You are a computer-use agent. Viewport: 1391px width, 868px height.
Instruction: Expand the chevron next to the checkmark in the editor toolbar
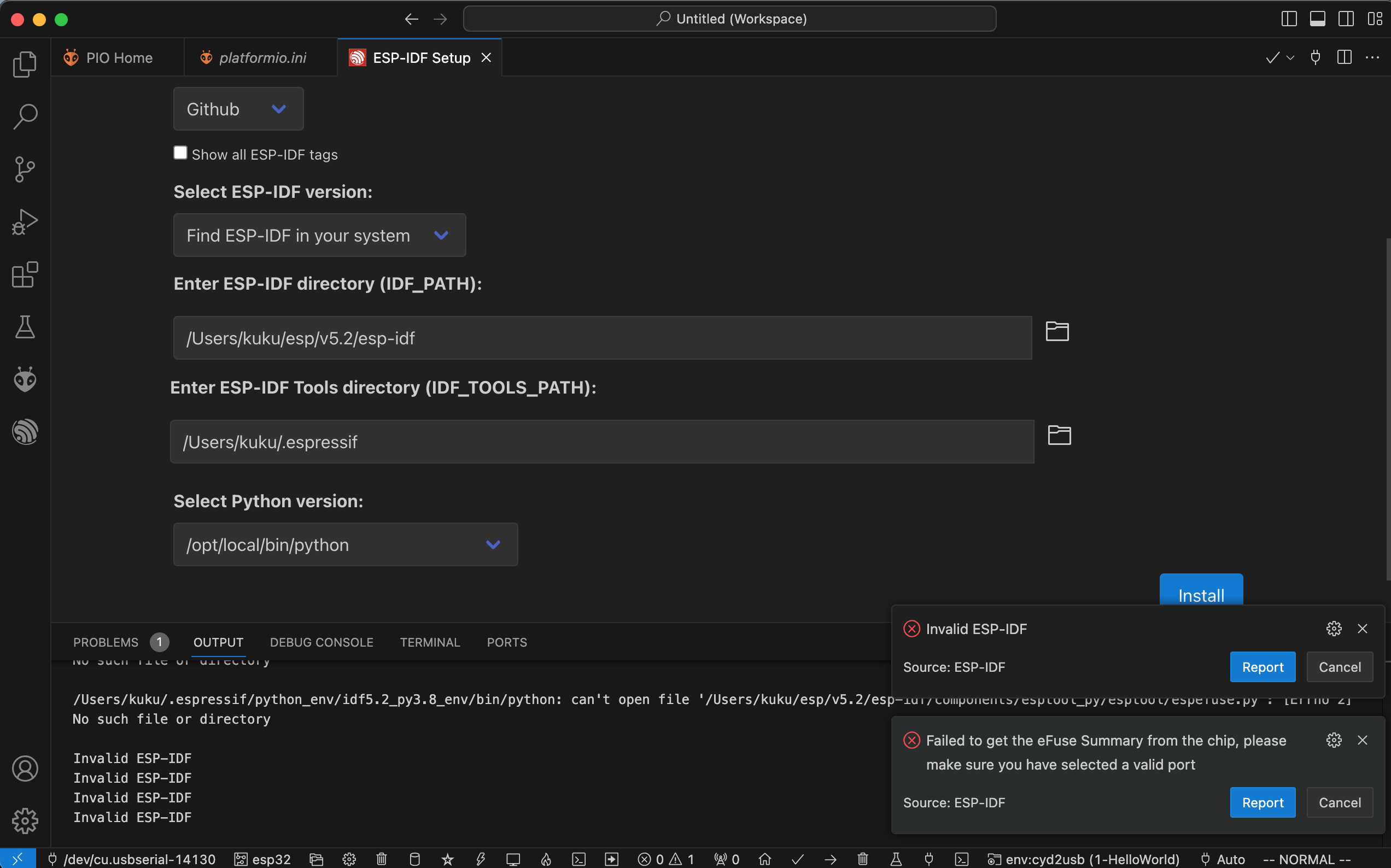pyautogui.click(x=1290, y=57)
